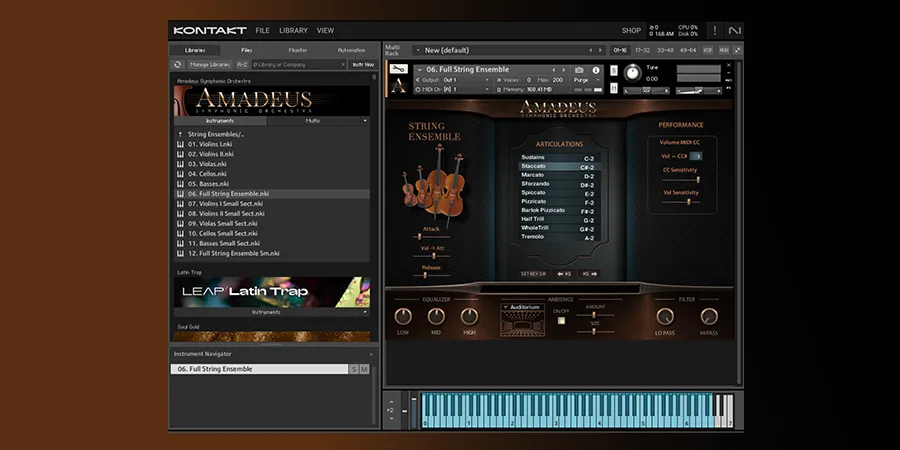
Task: Open the FILE menu
Action: click(262, 30)
